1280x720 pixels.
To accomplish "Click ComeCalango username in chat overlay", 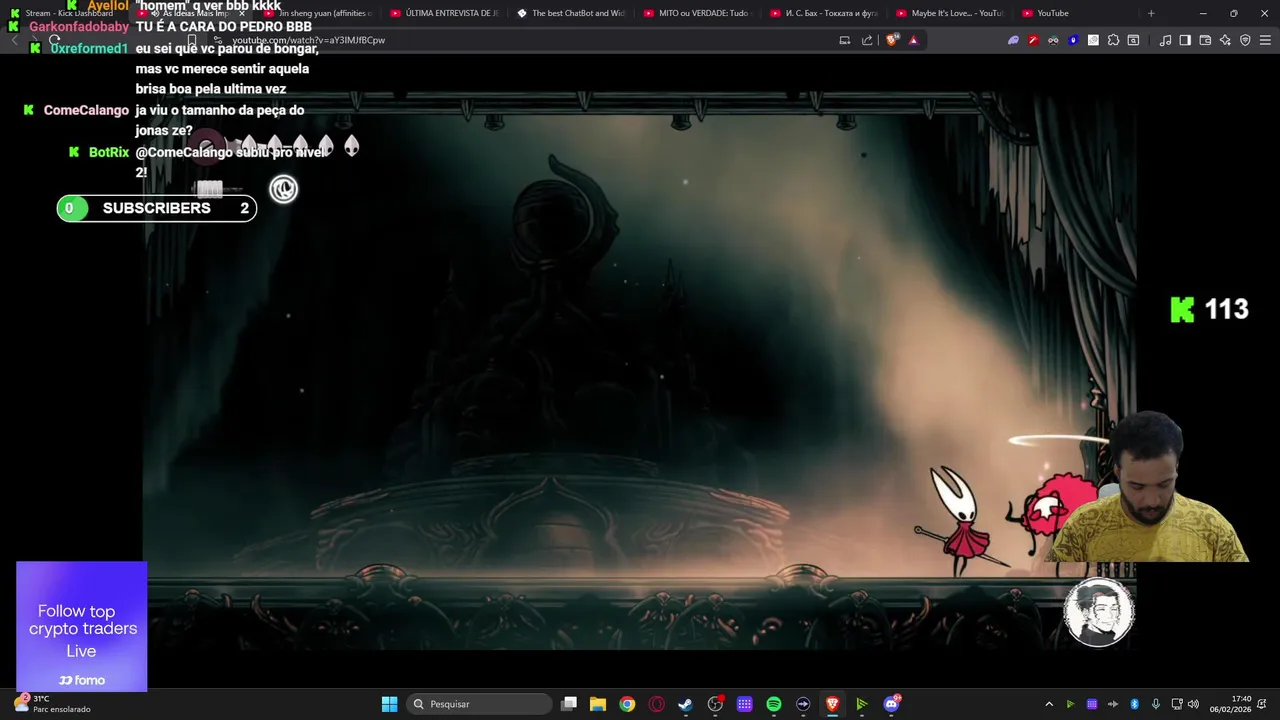I will click(x=86, y=110).
